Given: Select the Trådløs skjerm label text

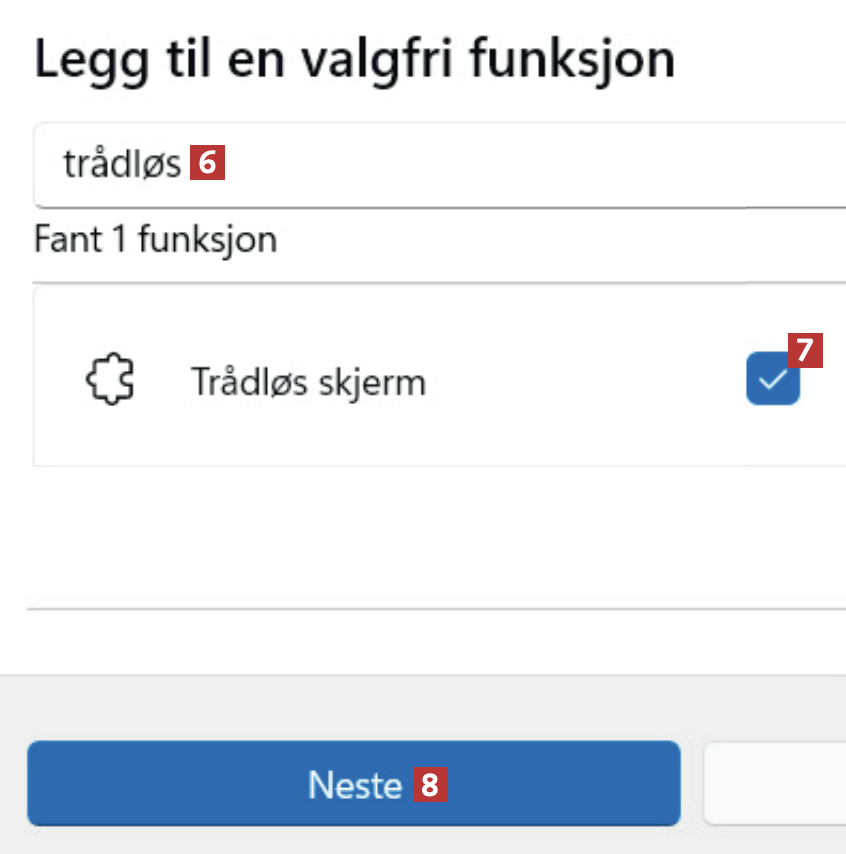Looking at the screenshot, I should tap(308, 381).
